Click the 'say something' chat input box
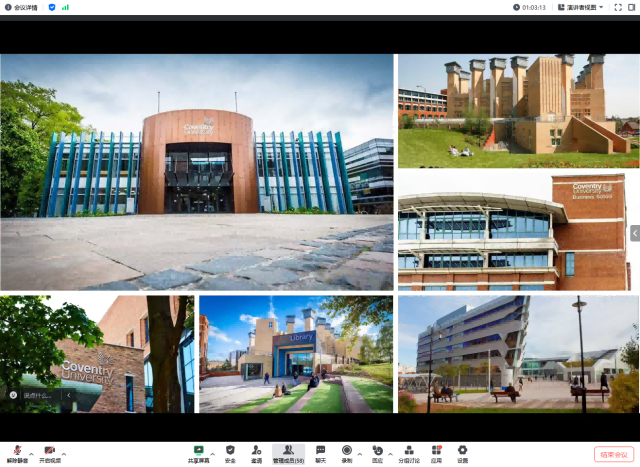The width and height of the screenshot is (640, 467). tap(42, 395)
